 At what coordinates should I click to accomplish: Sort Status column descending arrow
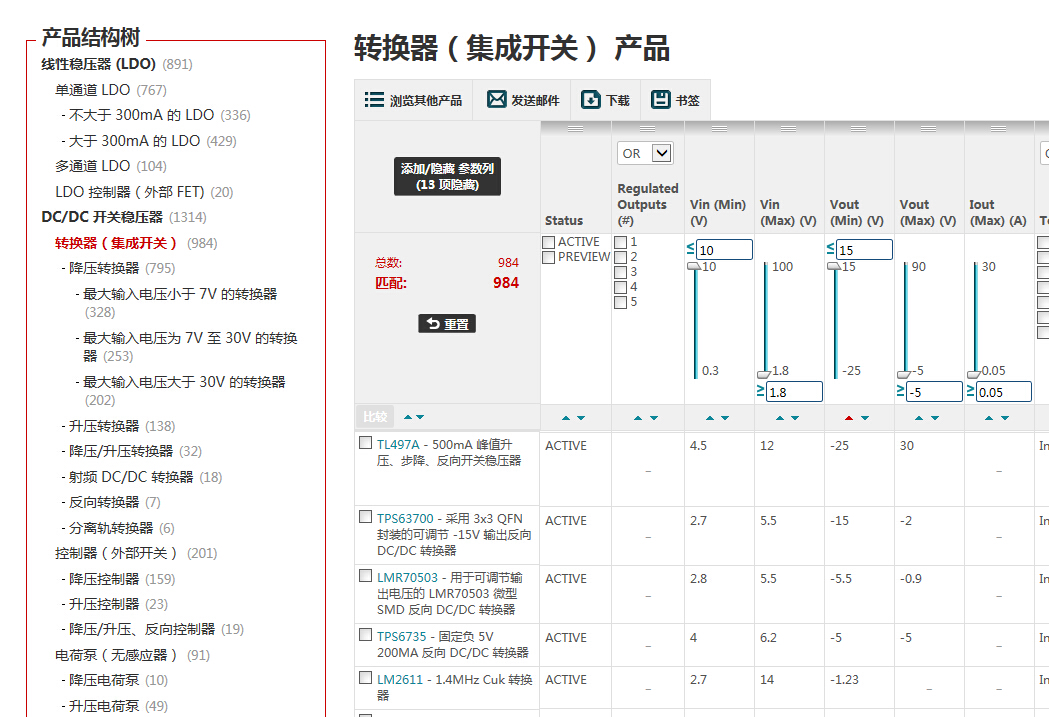pyautogui.click(x=581, y=418)
